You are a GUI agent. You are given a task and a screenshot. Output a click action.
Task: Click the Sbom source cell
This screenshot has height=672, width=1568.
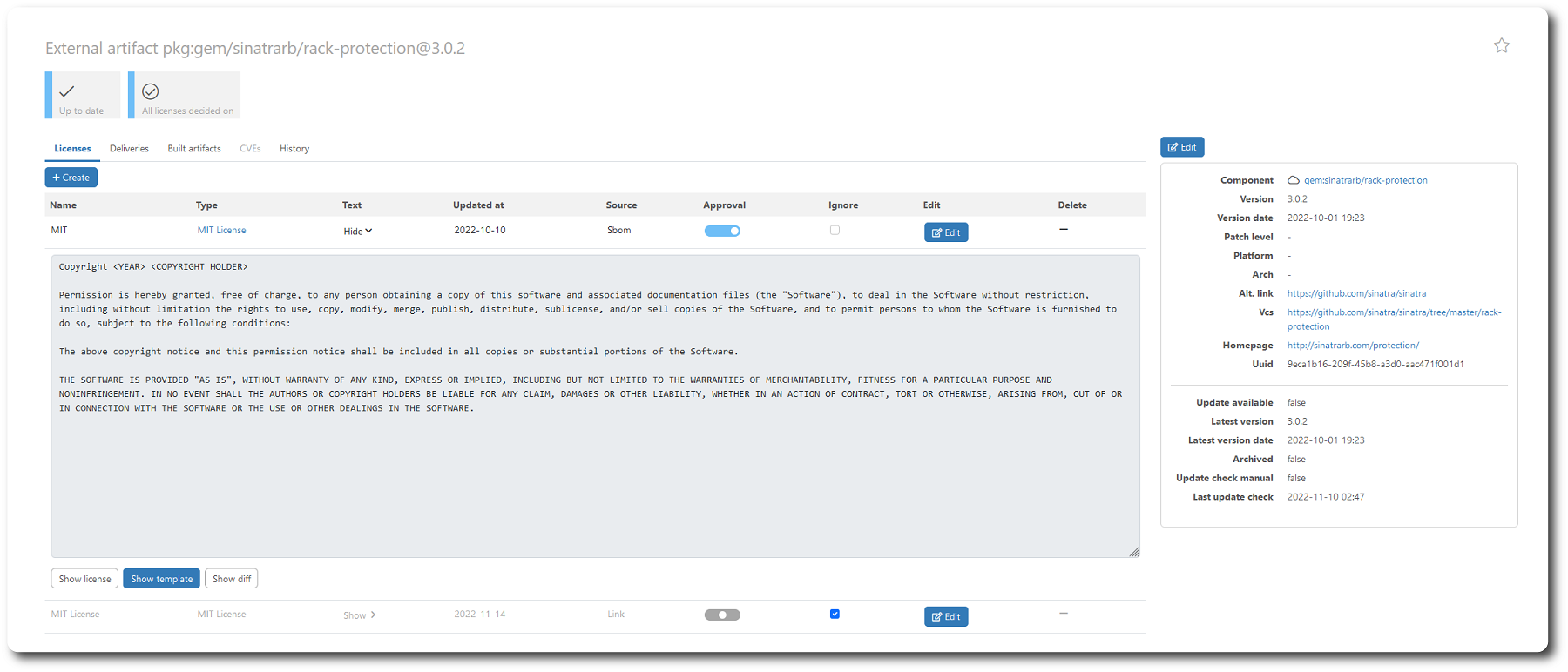point(619,230)
